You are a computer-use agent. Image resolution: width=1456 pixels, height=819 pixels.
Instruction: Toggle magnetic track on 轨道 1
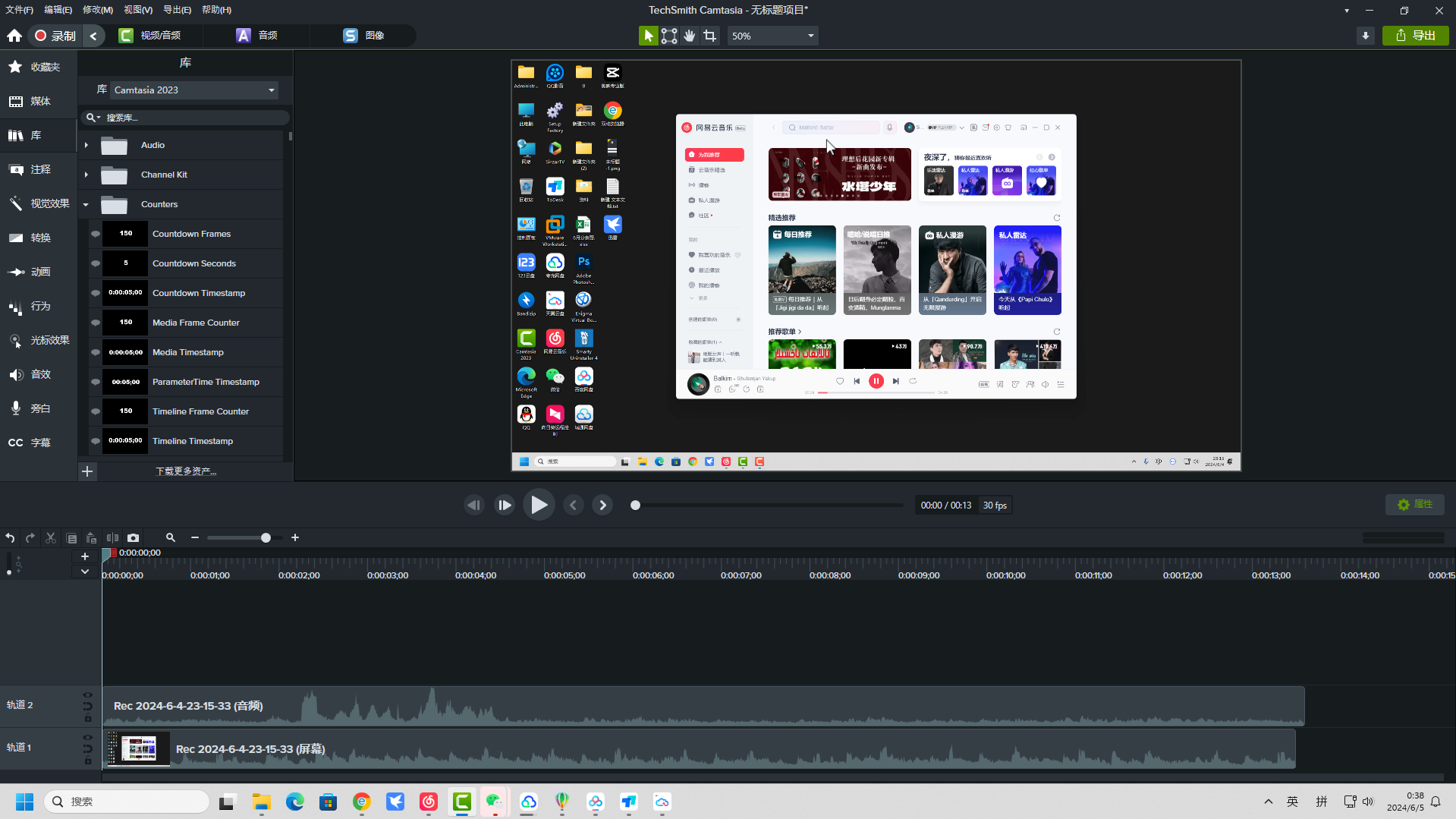[x=88, y=748]
